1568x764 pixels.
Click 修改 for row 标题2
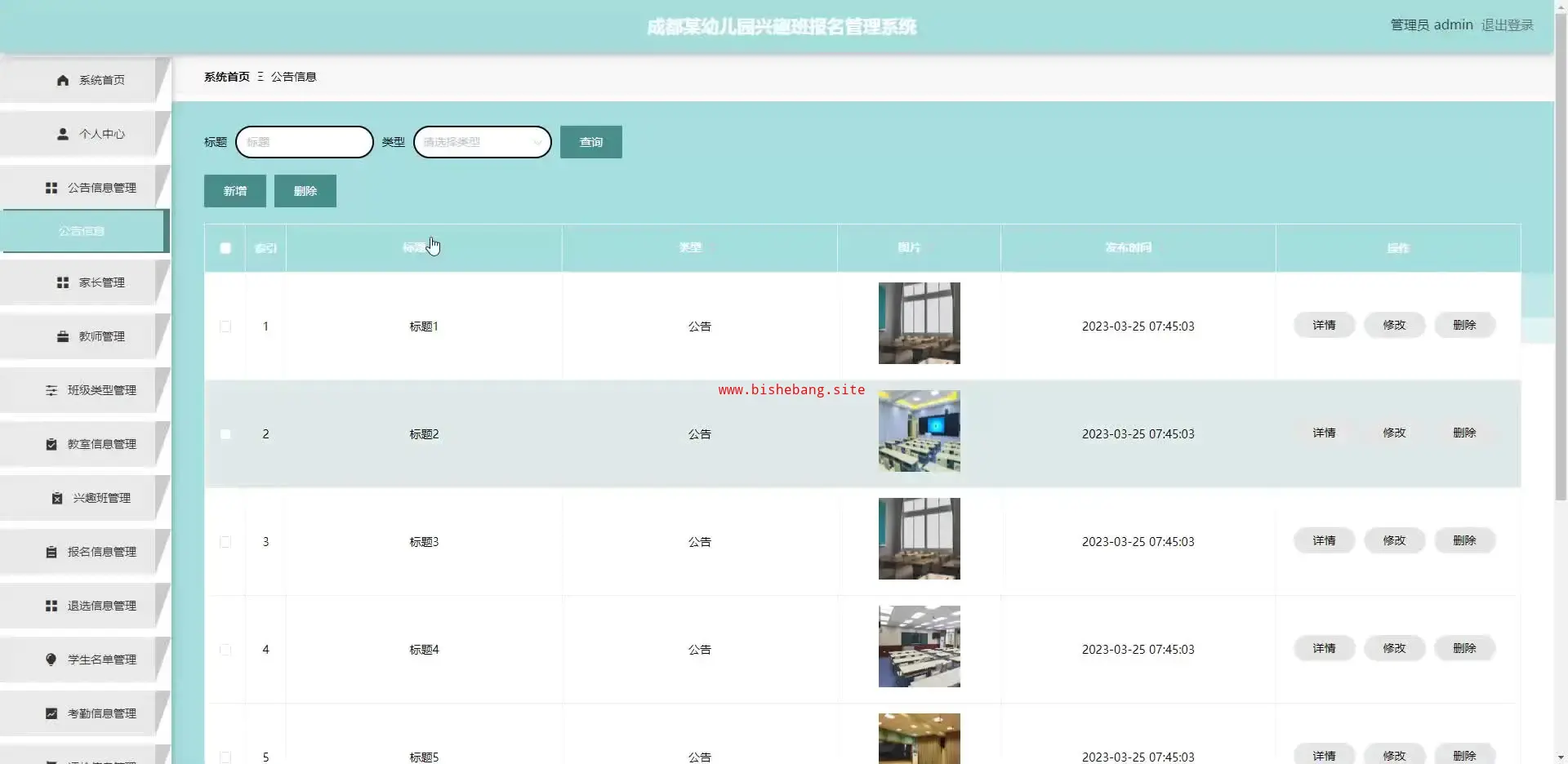coord(1395,433)
